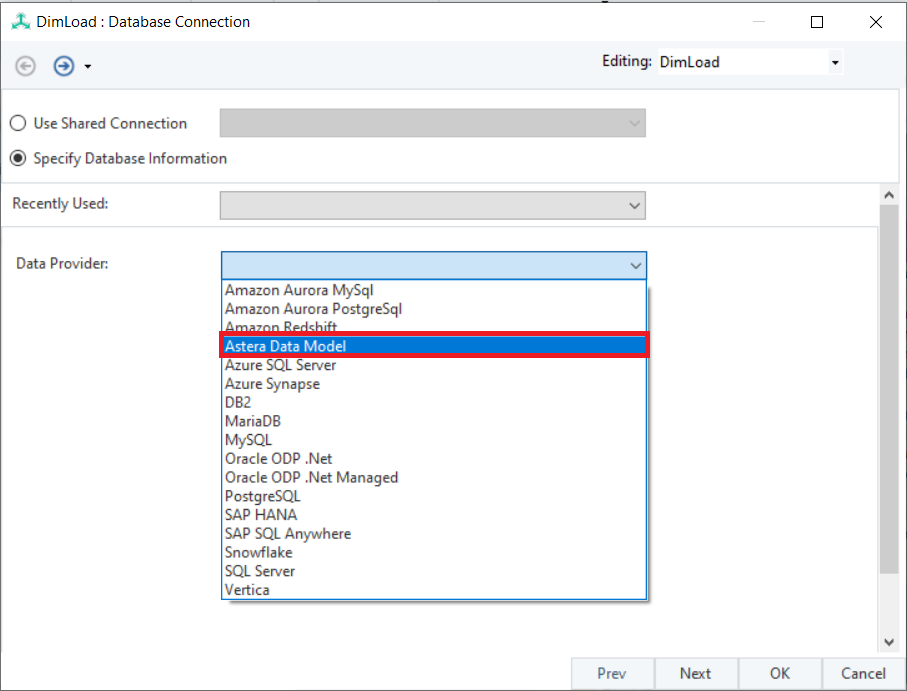Click the forward navigation arrow icon
Viewport: 907px width, 691px height.
64,66
